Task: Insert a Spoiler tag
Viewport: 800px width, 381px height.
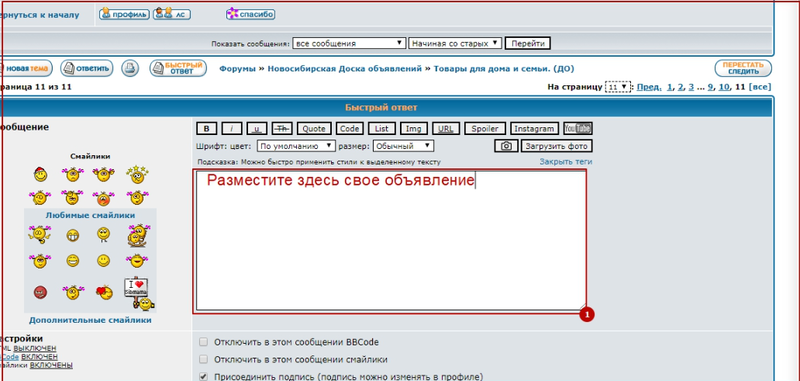Action: 485,129
